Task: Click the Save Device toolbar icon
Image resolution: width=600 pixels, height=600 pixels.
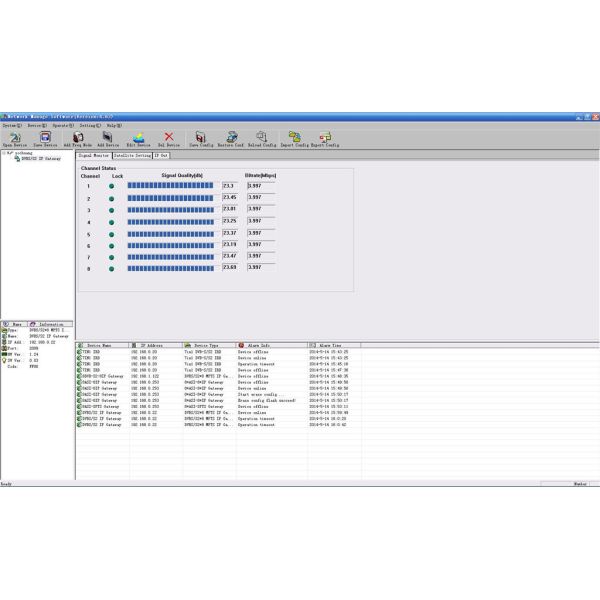Action: point(44,138)
